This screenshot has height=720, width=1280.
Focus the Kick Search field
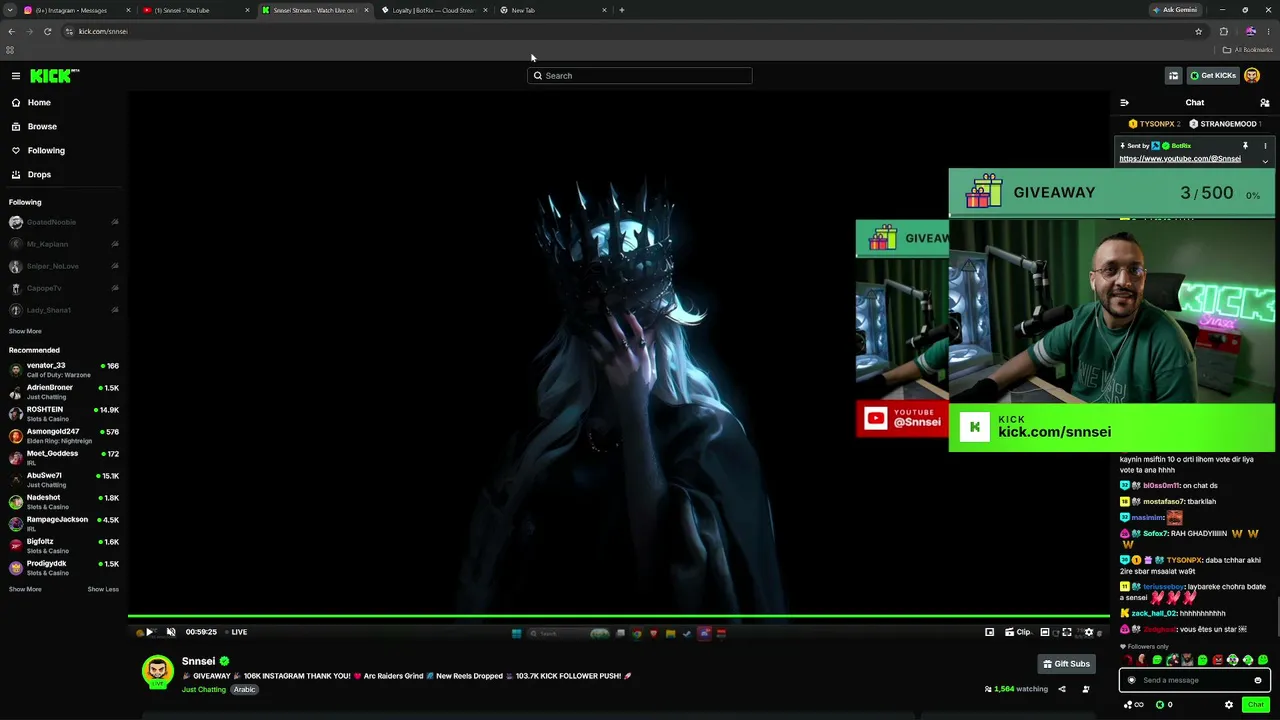[640, 76]
